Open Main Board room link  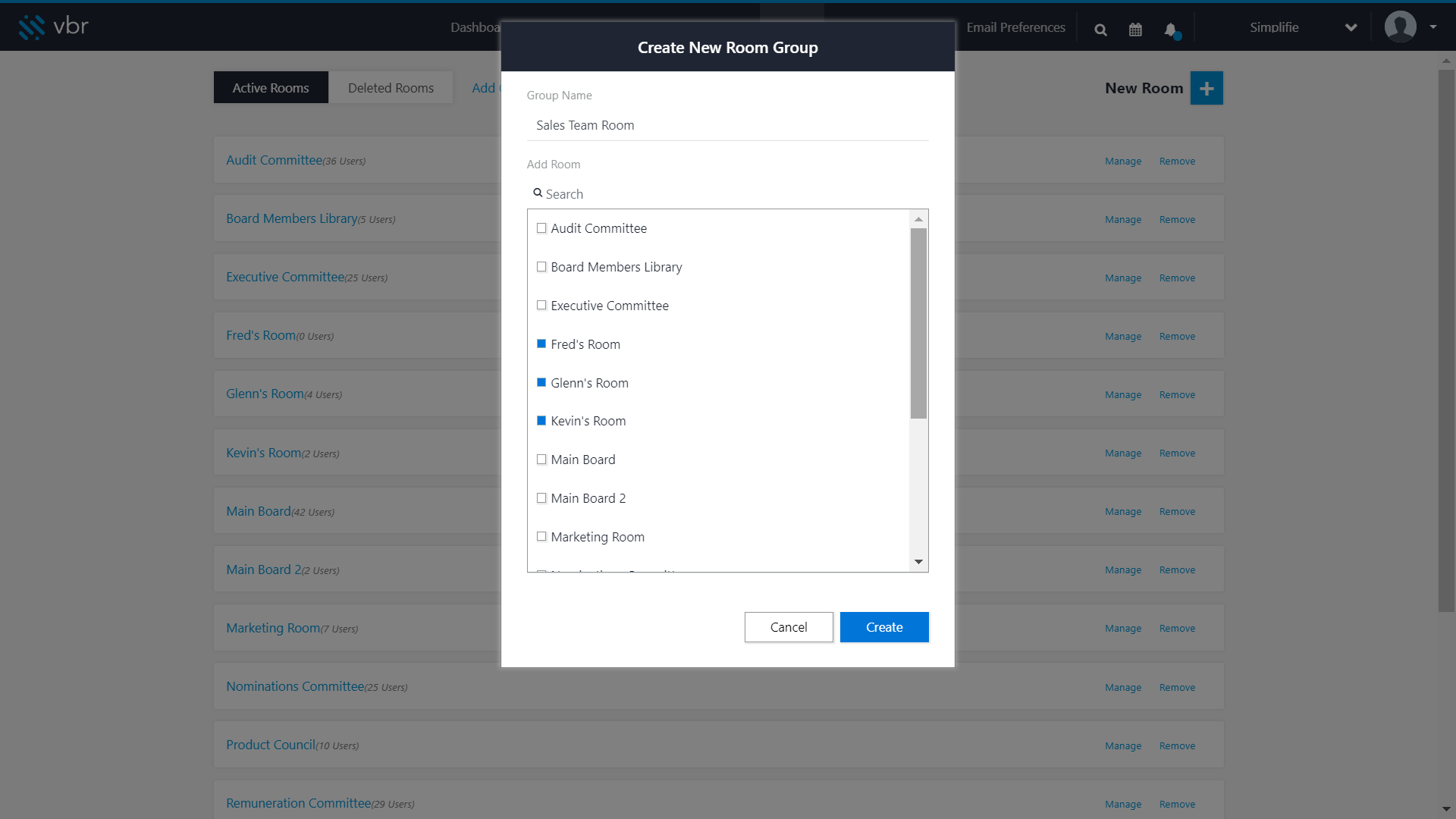[x=259, y=511]
